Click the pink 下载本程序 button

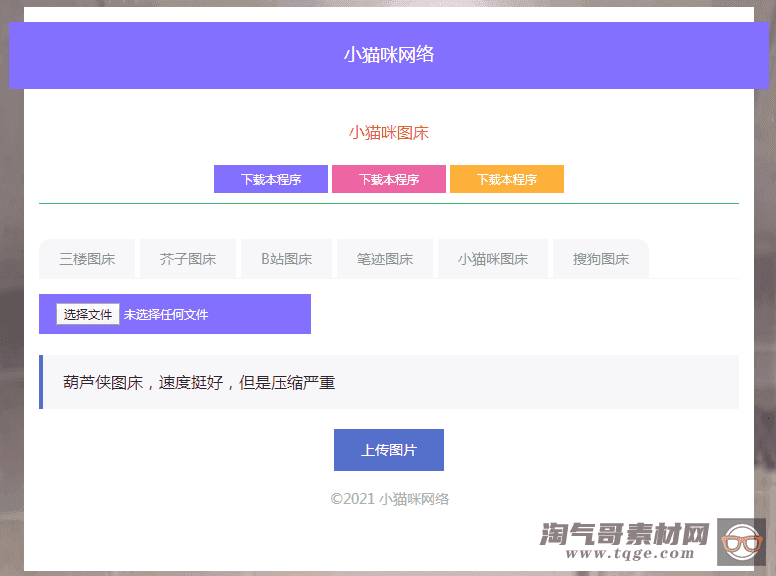(389, 179)
